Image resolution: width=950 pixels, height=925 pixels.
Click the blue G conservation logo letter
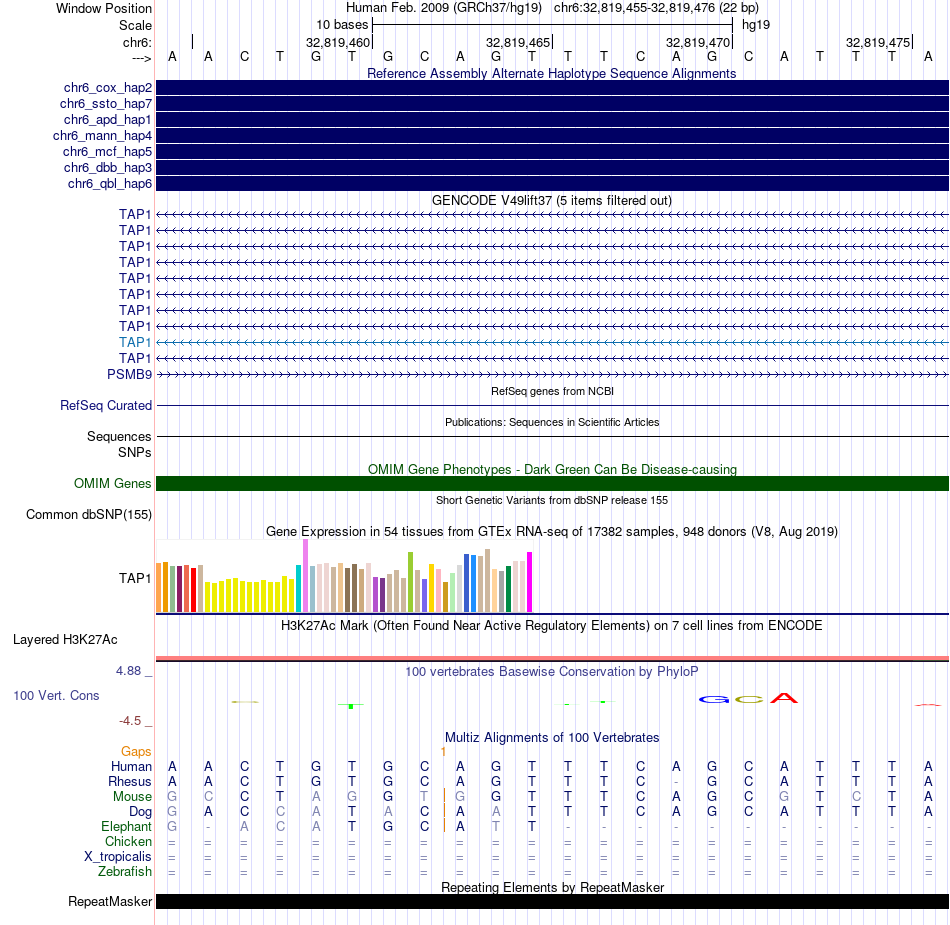714,699
